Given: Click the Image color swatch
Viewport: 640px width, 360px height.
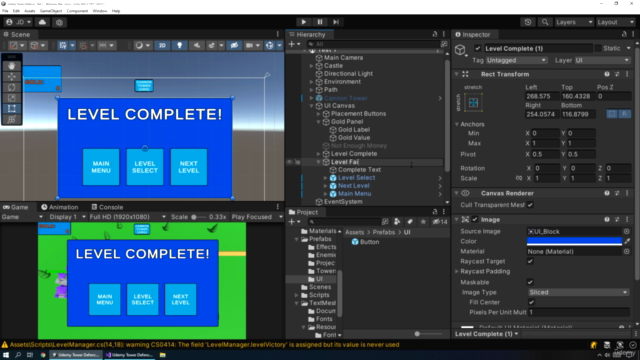Looking at the screenshot, I should pos(574,241).
